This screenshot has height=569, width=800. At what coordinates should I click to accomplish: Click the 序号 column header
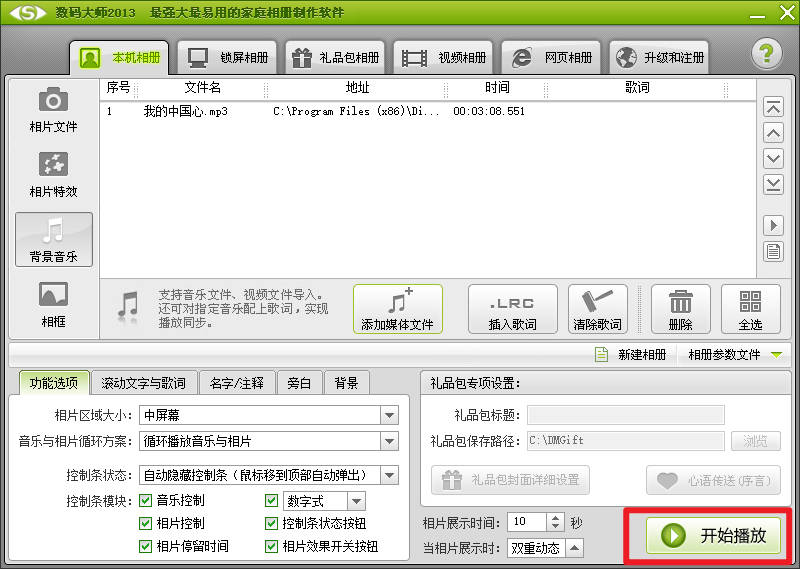(x=118, y=88)
